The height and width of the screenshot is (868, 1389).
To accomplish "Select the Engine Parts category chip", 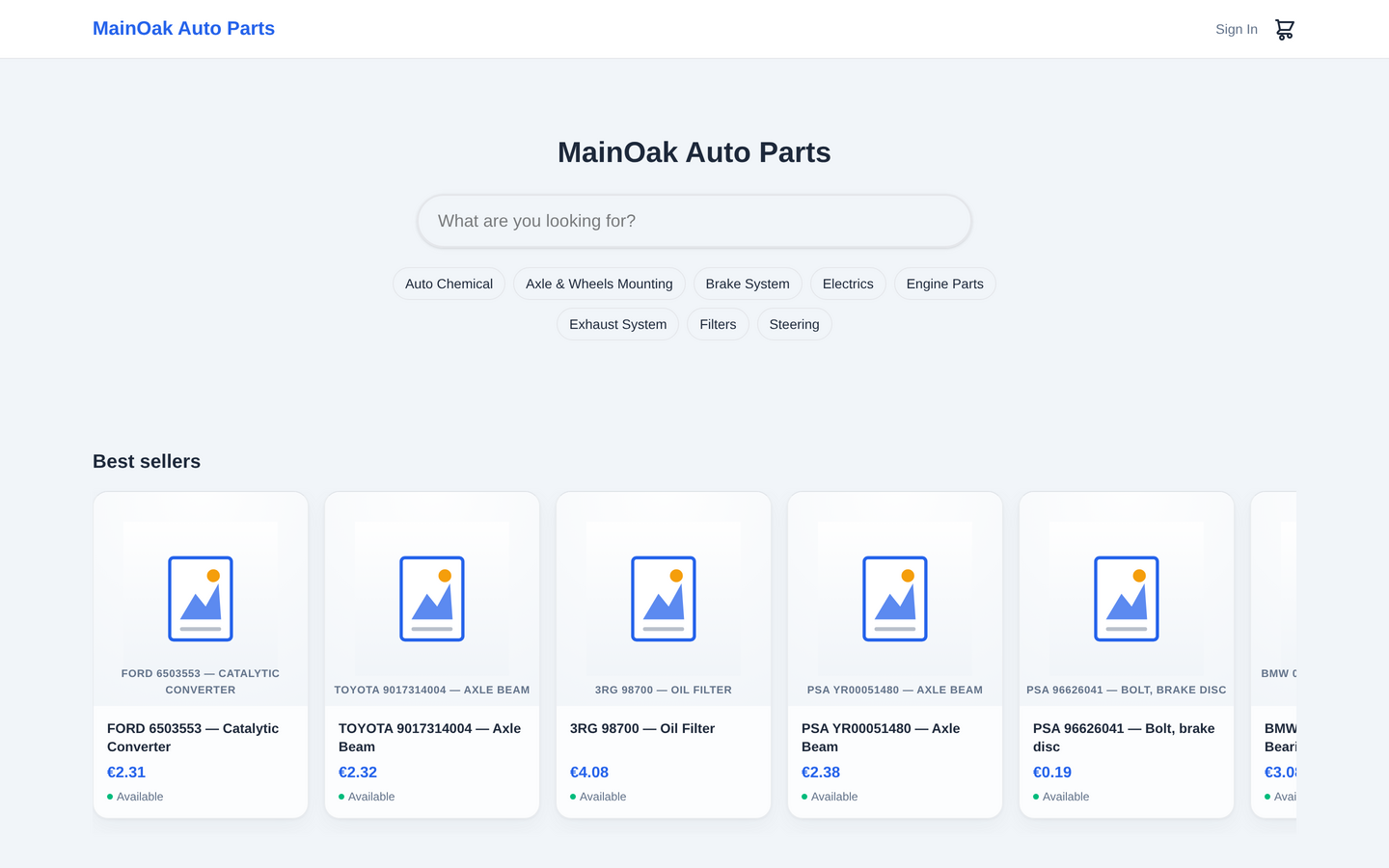I will click(x=945, y=284).
